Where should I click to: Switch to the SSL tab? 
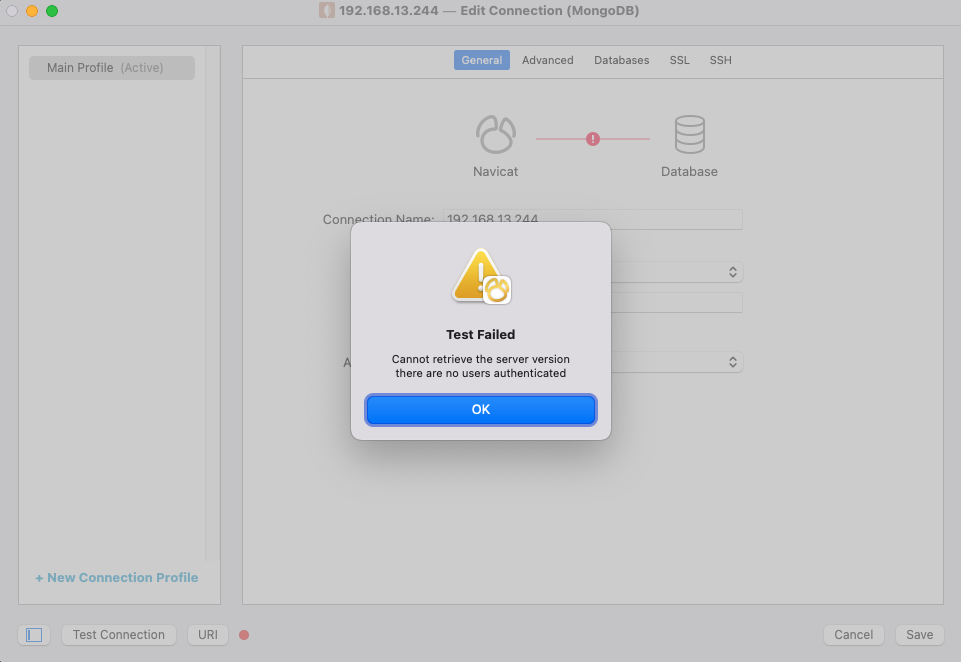[x=679, y=60]
